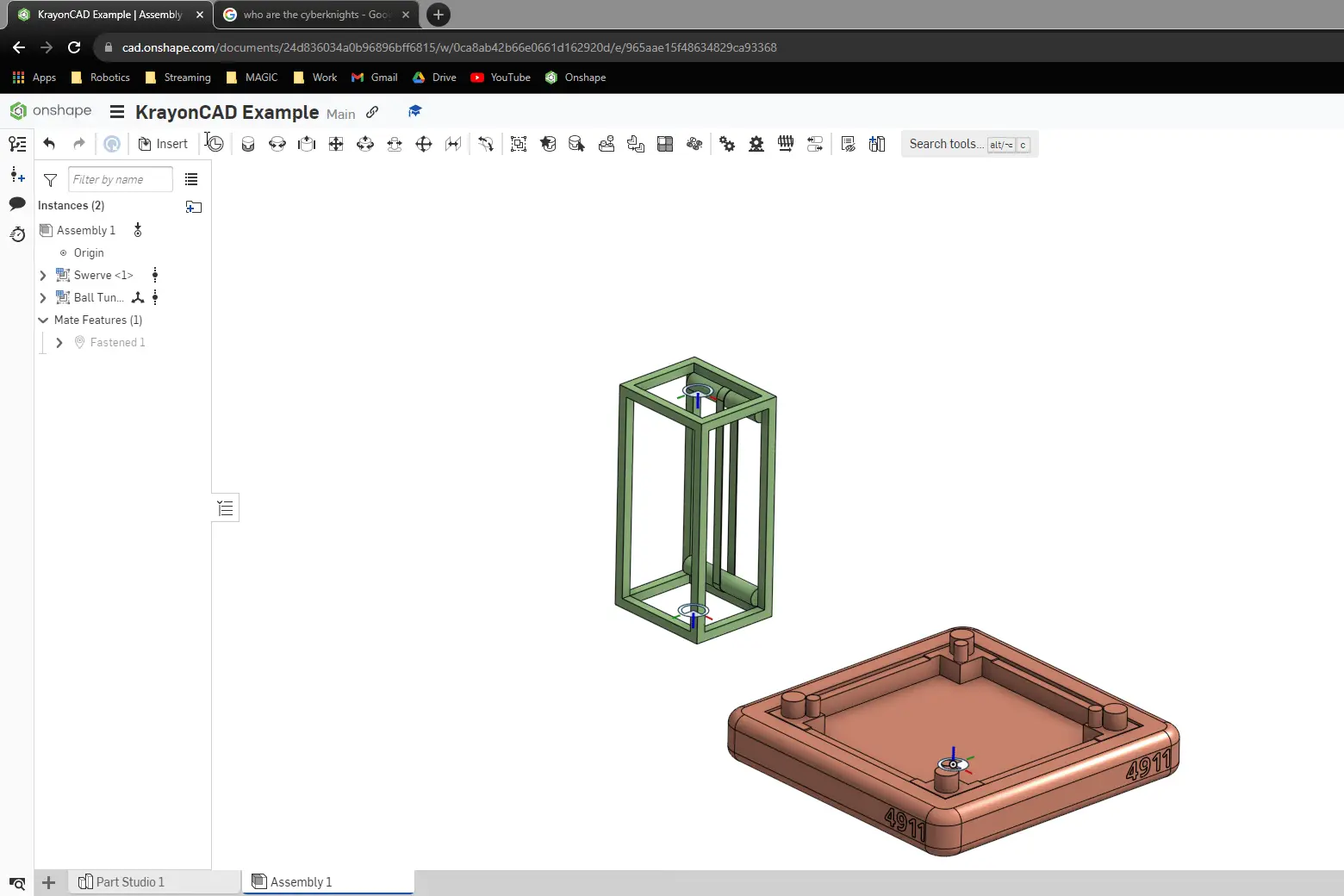Open the share link button
This screenshot has height=896, width=1344.
point(372,112)
